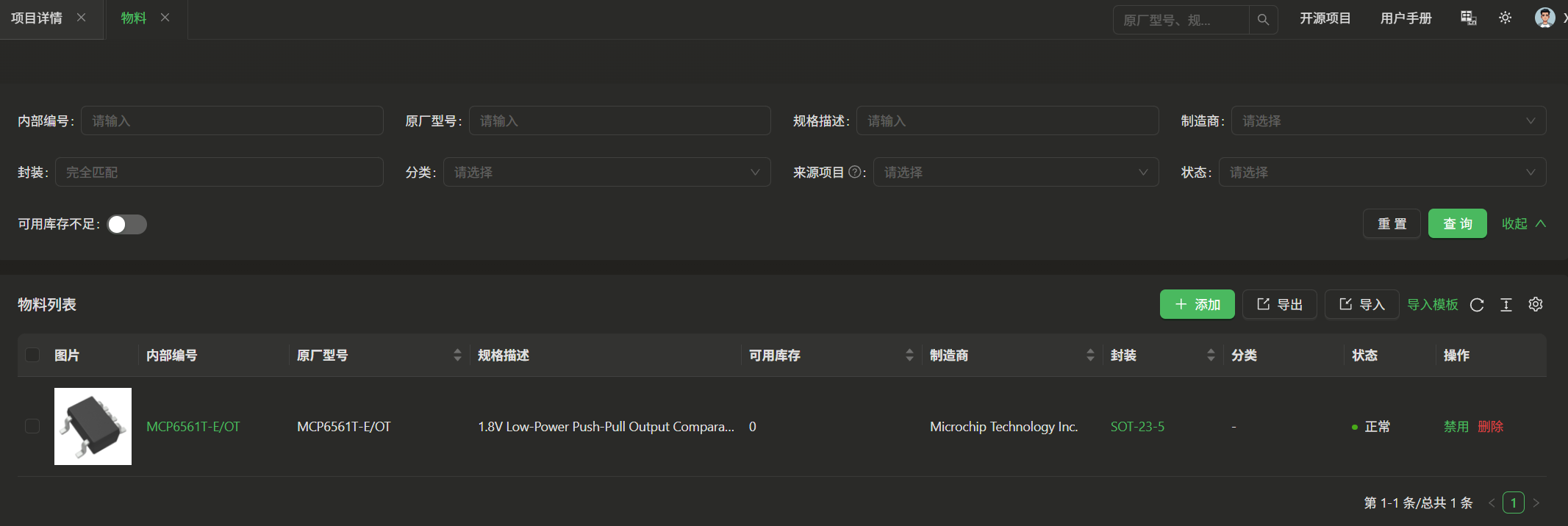Click the search magnifier icon in header
The width and height of the screenshot is (1568, 526).
pos(1263,20)
